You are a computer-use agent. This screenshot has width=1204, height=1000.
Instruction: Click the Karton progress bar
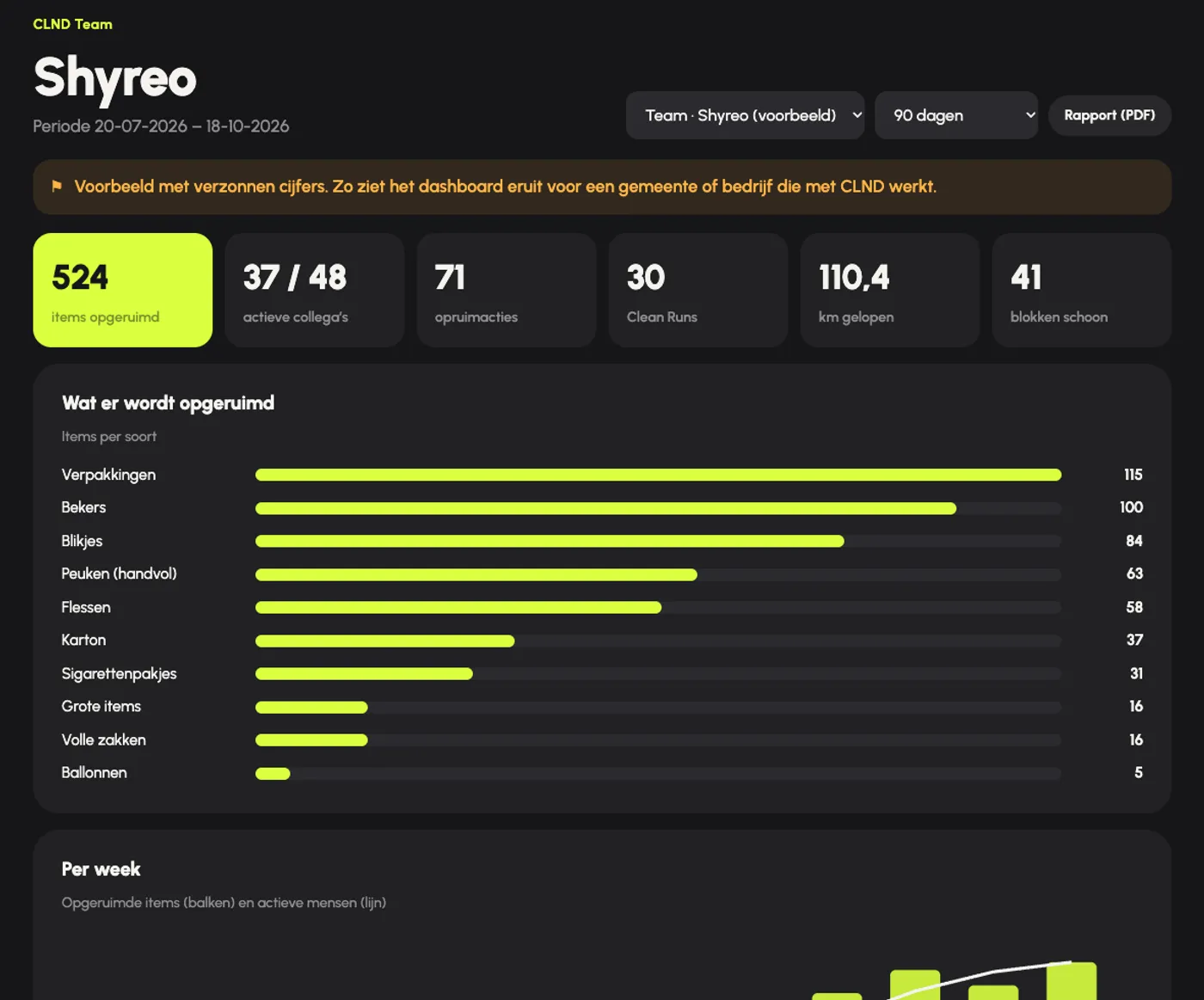[x=658, y=641]
